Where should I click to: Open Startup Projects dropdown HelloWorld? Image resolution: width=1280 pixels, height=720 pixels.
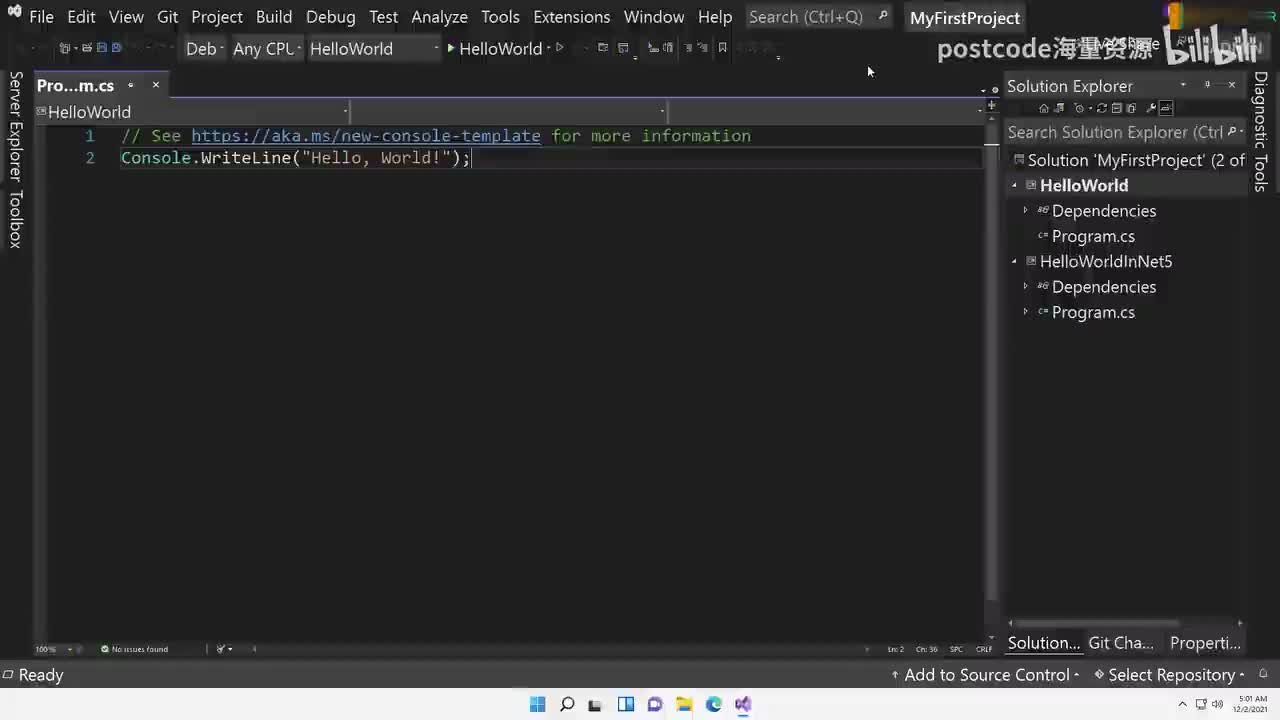coord(374,48)
